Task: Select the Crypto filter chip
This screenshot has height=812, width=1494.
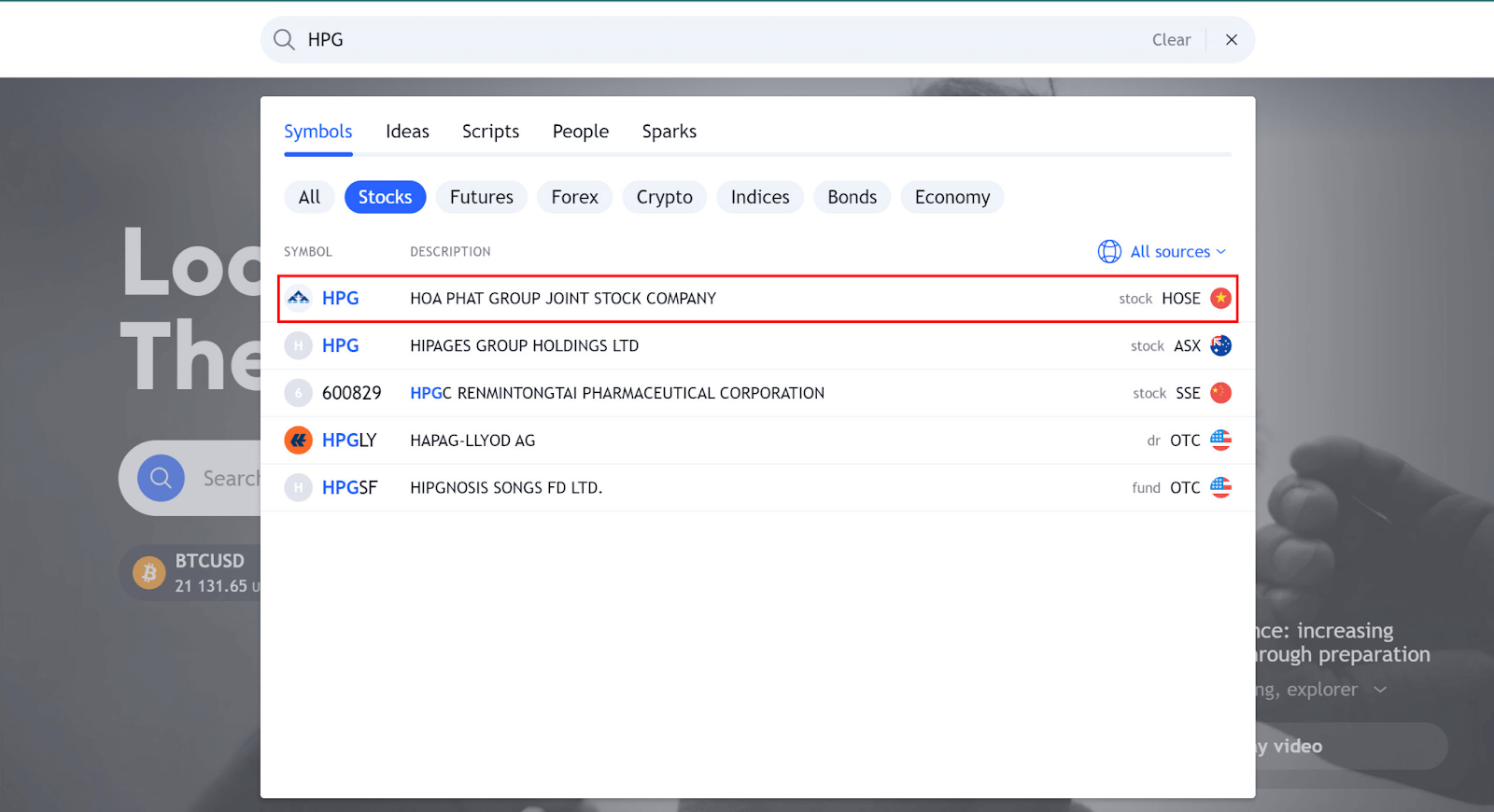Action: pos(664,197)
